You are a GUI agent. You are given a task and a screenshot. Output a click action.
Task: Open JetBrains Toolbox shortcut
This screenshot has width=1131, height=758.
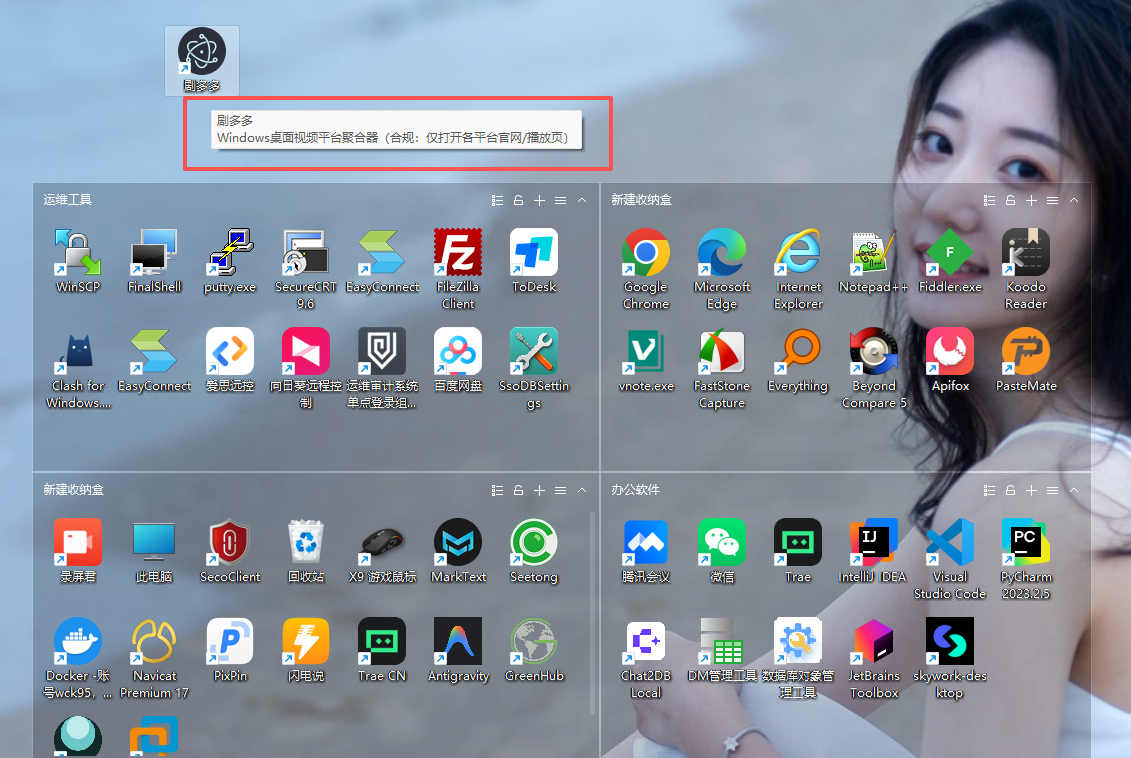coord(873,658)
